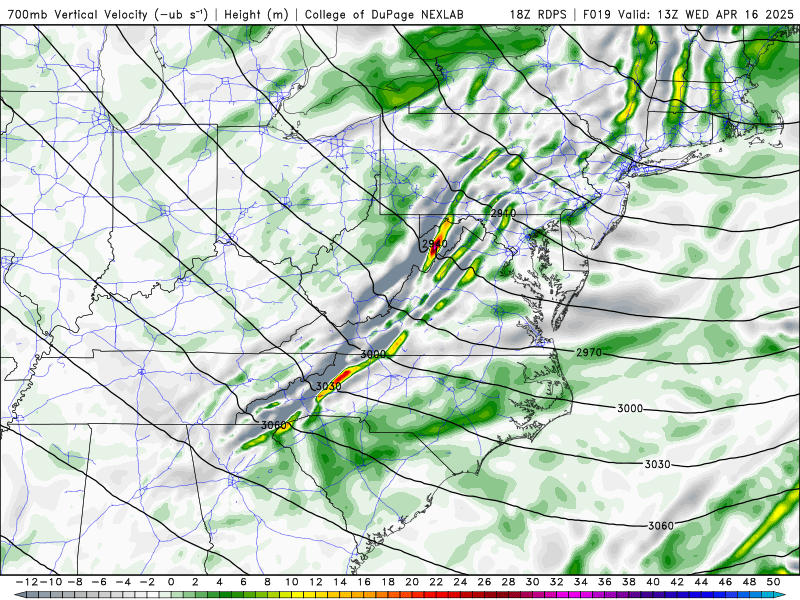Image resolution: width=800 pixels, height=600 pixels.
Task: Click the -2 value on the color scale
Action: coord(147,582)
